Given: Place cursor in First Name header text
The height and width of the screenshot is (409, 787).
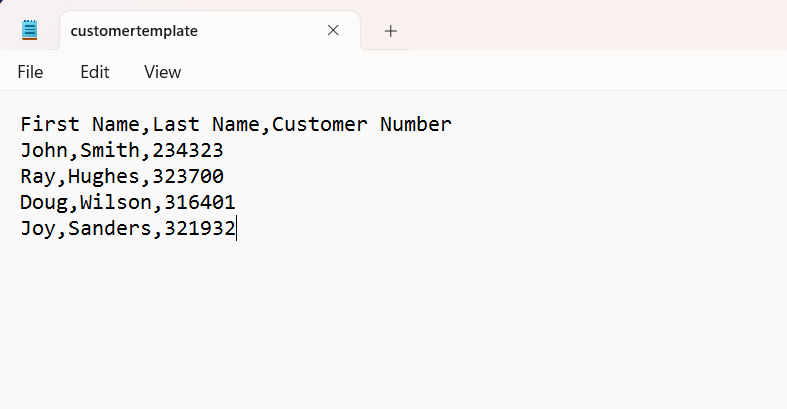Looking at the screenshot, I should [x=80, y=124].
